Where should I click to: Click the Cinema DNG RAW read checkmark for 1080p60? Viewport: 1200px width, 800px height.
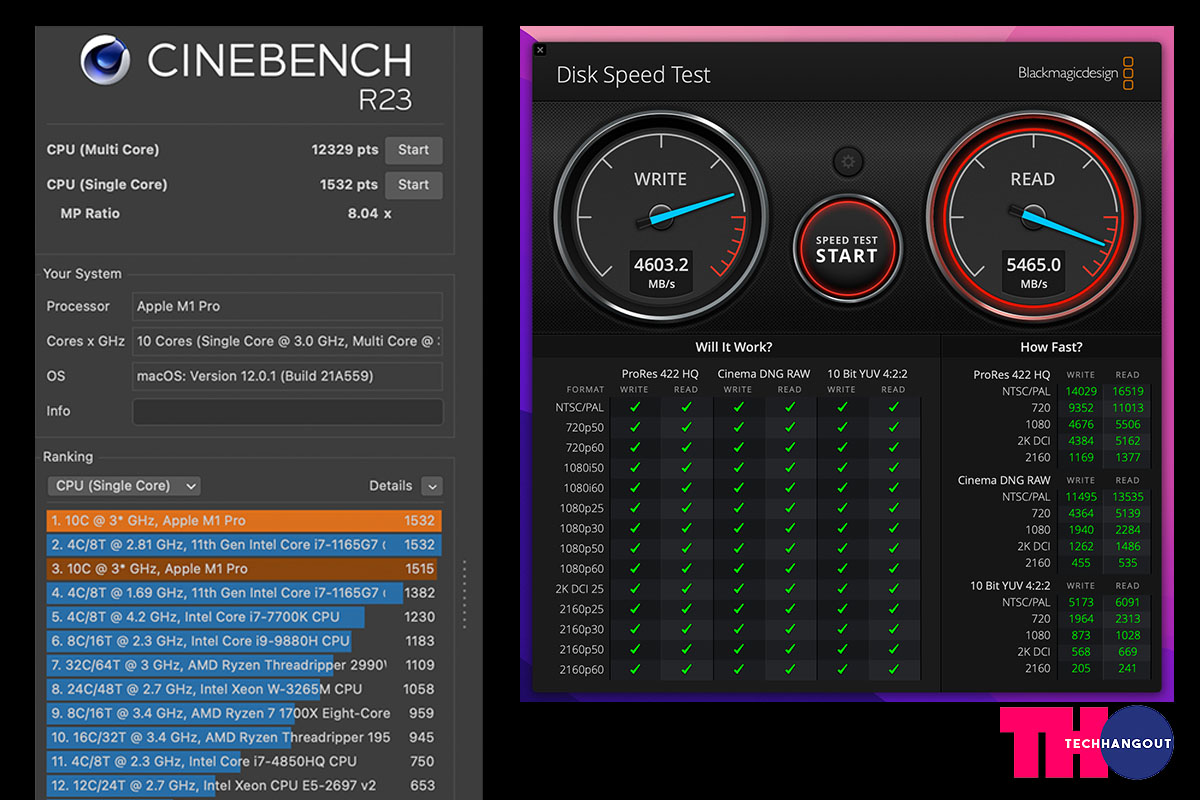point(790,569)
